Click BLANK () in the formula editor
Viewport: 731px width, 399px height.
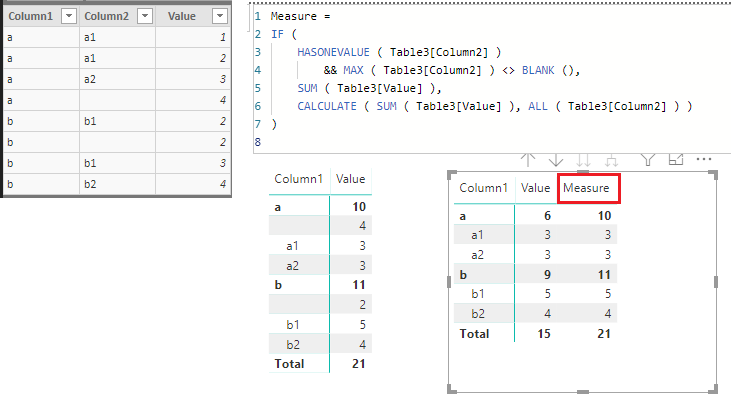tap(549, 70)
